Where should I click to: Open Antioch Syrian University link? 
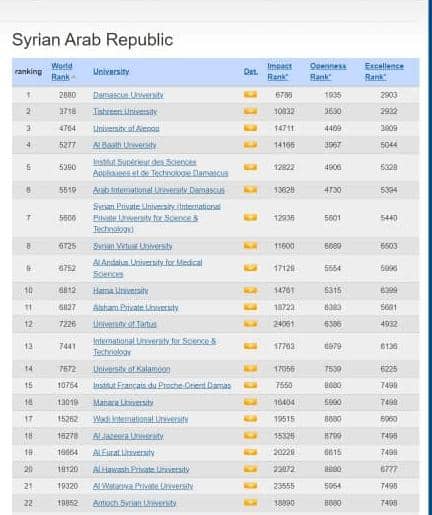pyautogui.click(x=135, y=503)
